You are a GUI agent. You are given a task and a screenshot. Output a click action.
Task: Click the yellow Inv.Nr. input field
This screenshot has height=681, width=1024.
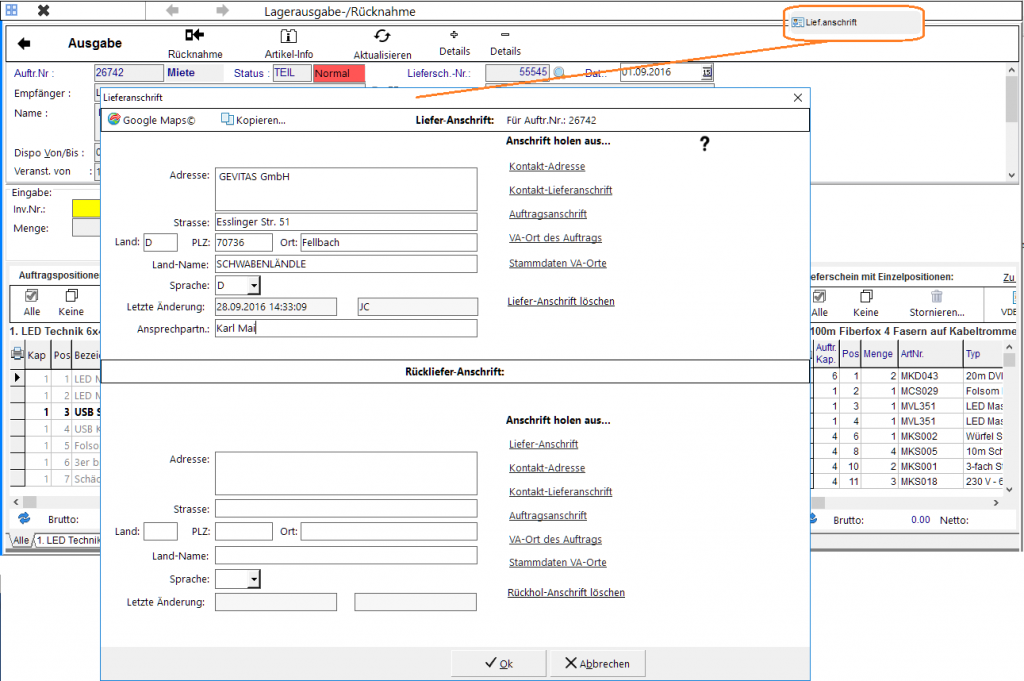pyautogui.click(x=86, y=208)
